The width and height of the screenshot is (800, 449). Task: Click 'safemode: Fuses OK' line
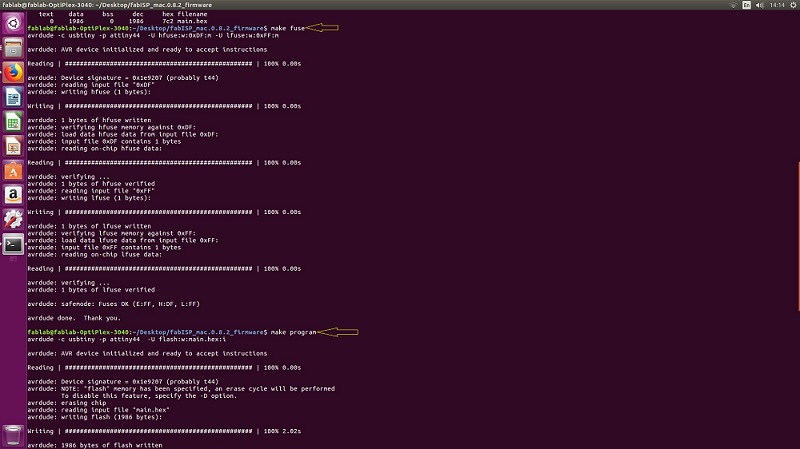(x=114, y=304)
